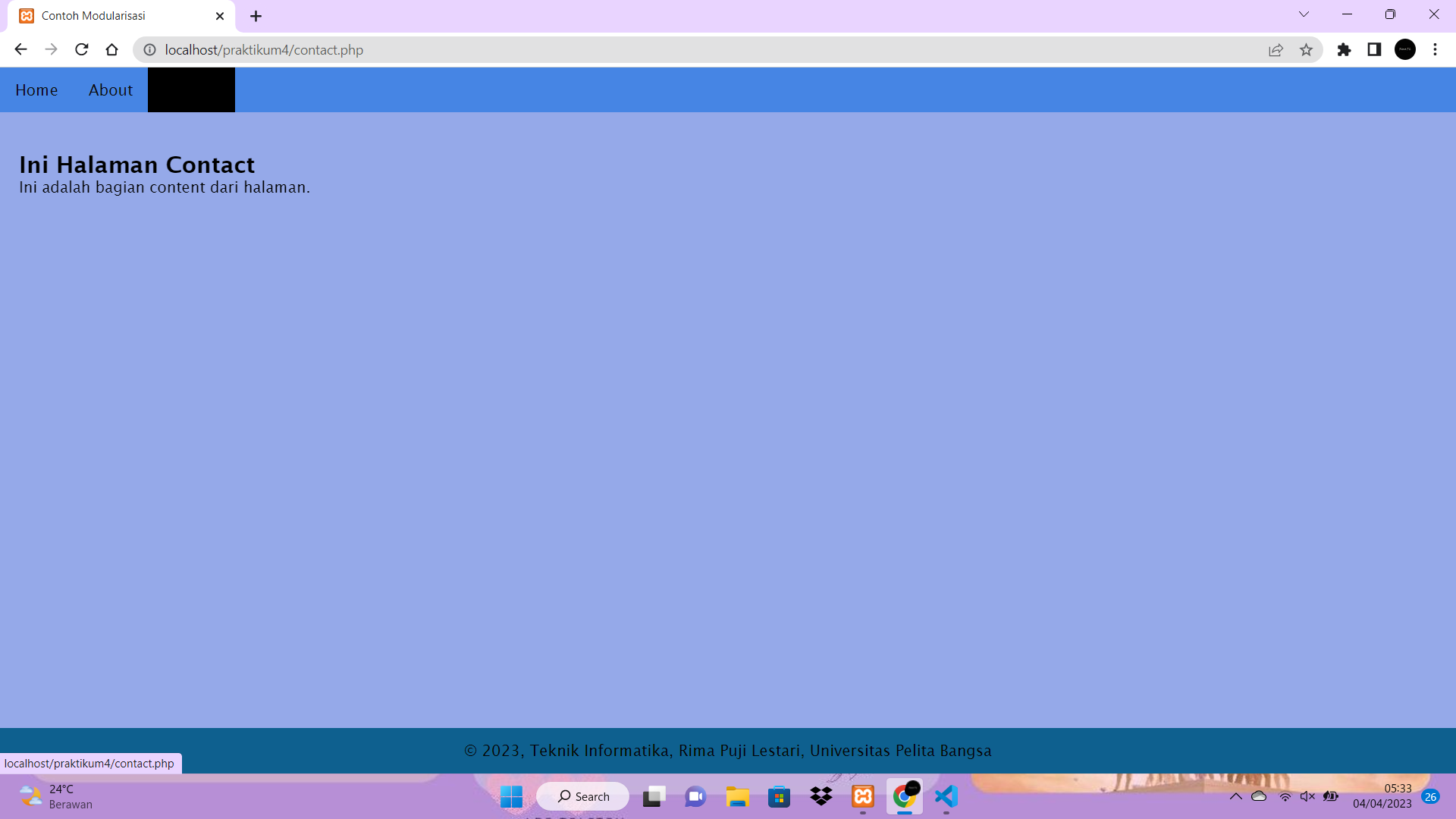Viewport: 1456px width, 819px height.
Task: Open the Home navigation link
Action: click(x=36, y=90)
